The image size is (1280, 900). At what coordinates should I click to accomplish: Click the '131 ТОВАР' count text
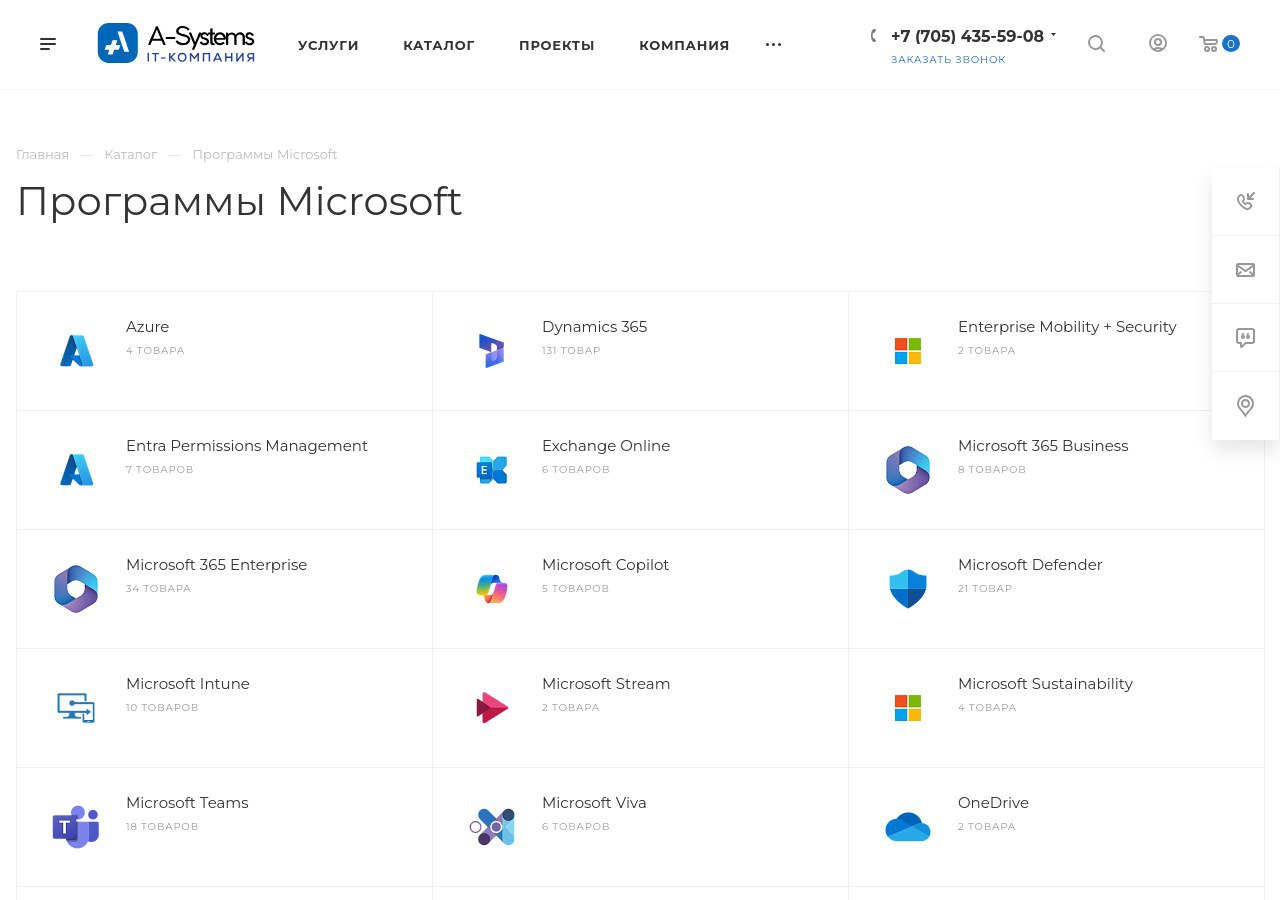point(571,351)
